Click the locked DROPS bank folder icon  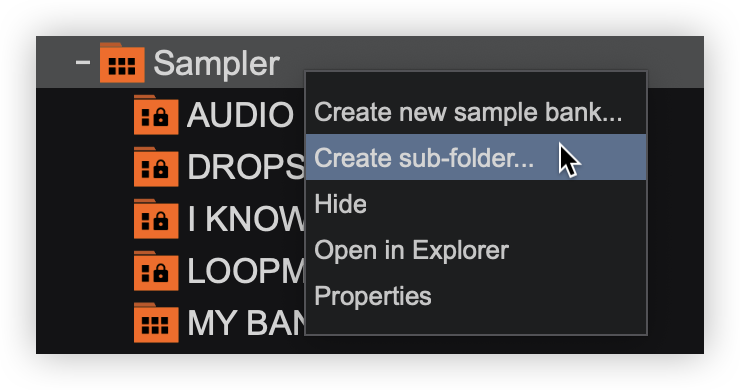[156, 167]
